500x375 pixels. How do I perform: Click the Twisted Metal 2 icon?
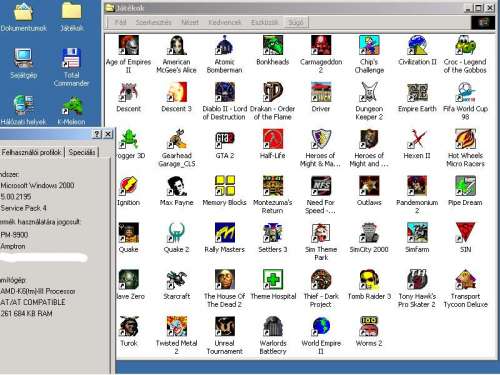point(177,326)
